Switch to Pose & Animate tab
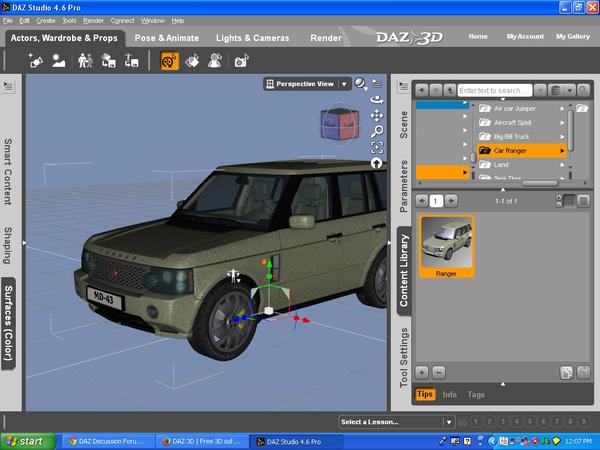 166,38
